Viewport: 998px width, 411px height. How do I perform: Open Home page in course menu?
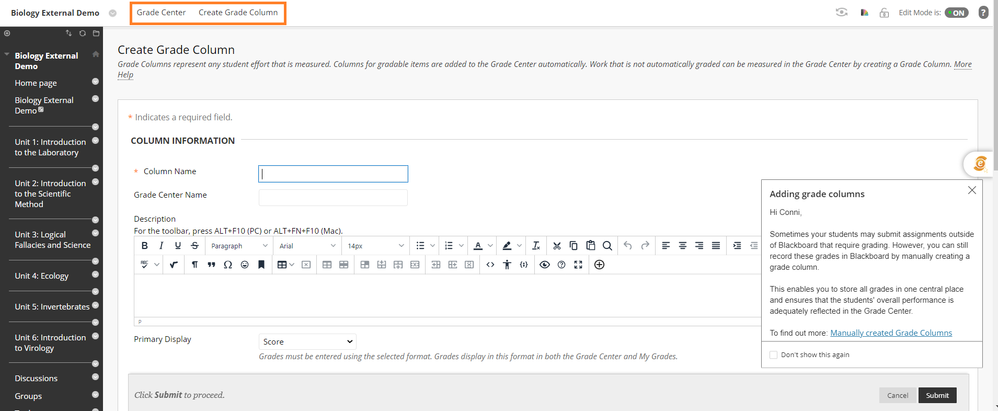click(36, 83)
